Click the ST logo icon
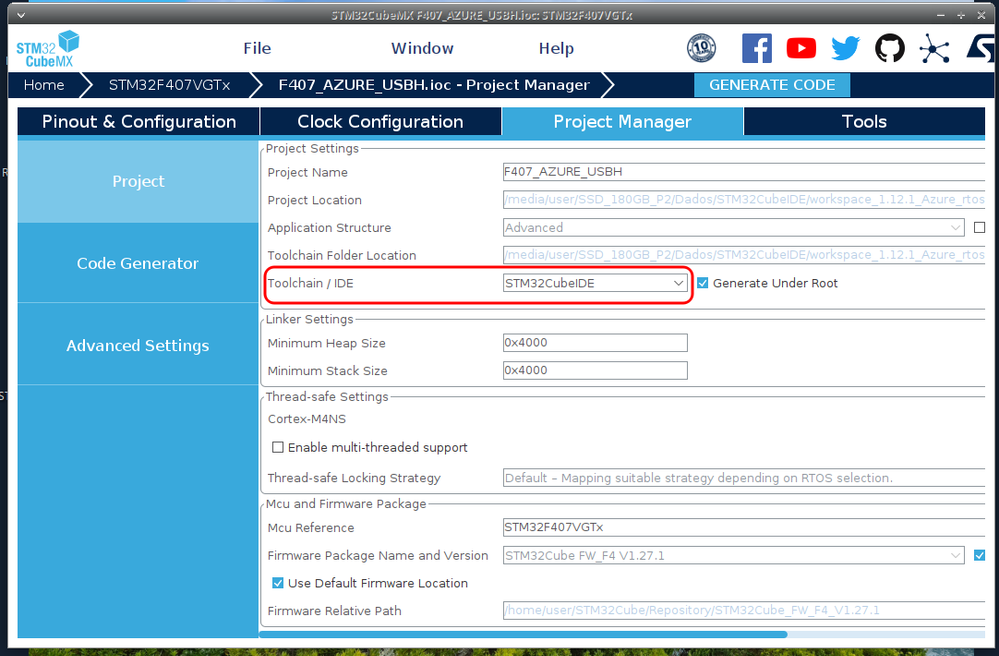The height and width of the screenshot is (656, 999). [981, 48]
